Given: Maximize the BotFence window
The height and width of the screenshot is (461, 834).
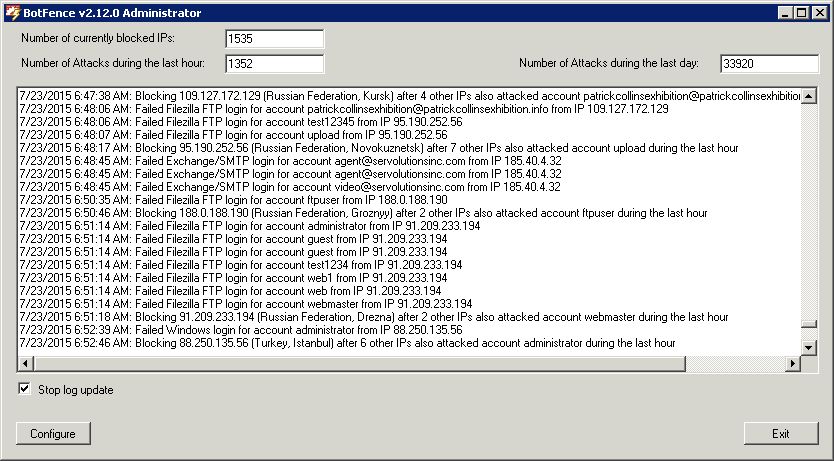Looking at the screenshot, I should (802, 13).
